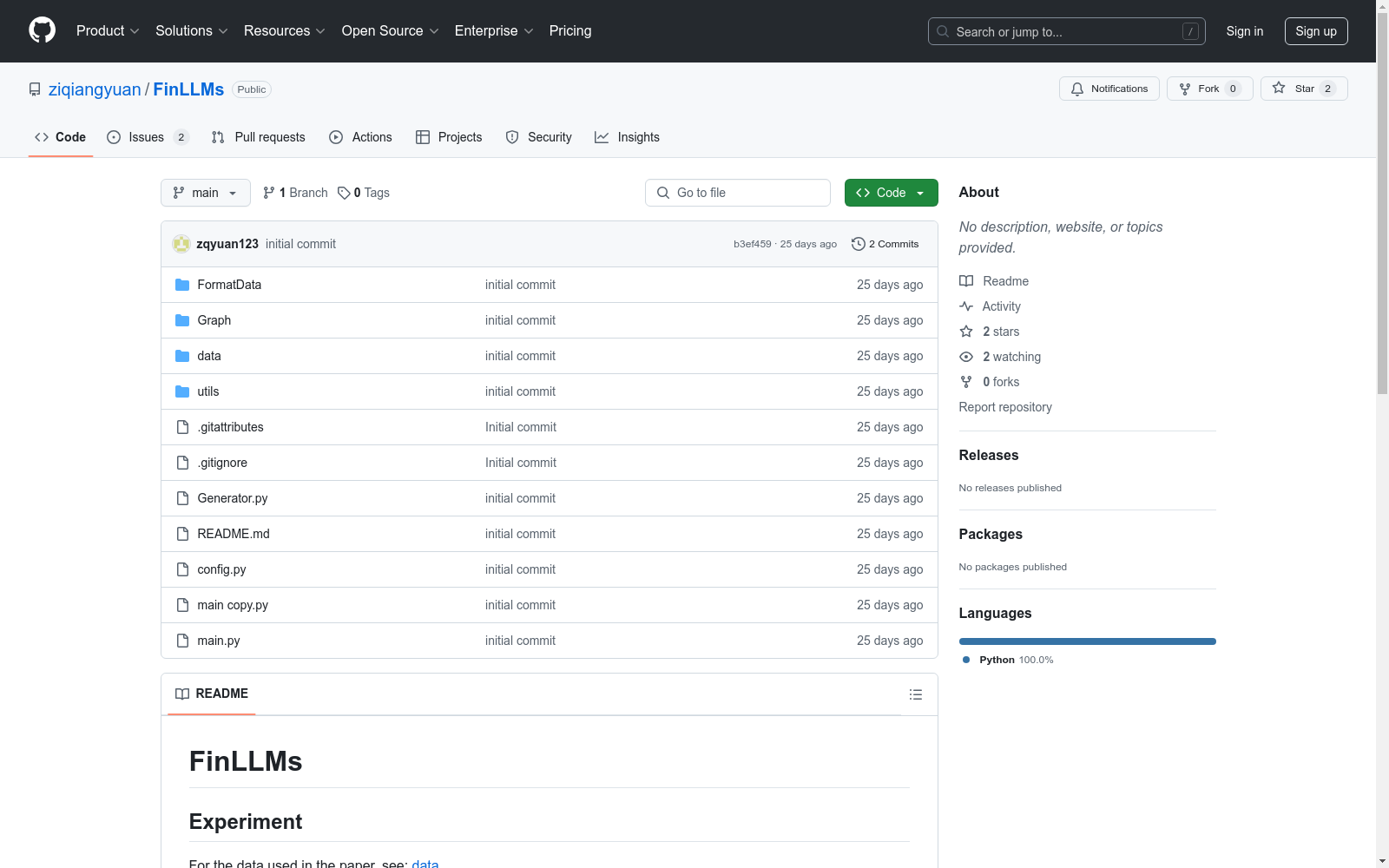The height and width of the screenshot is (868, 1389).
Task: View 2 Commits history
Action: pyautogui.click(x=885, y=244)
